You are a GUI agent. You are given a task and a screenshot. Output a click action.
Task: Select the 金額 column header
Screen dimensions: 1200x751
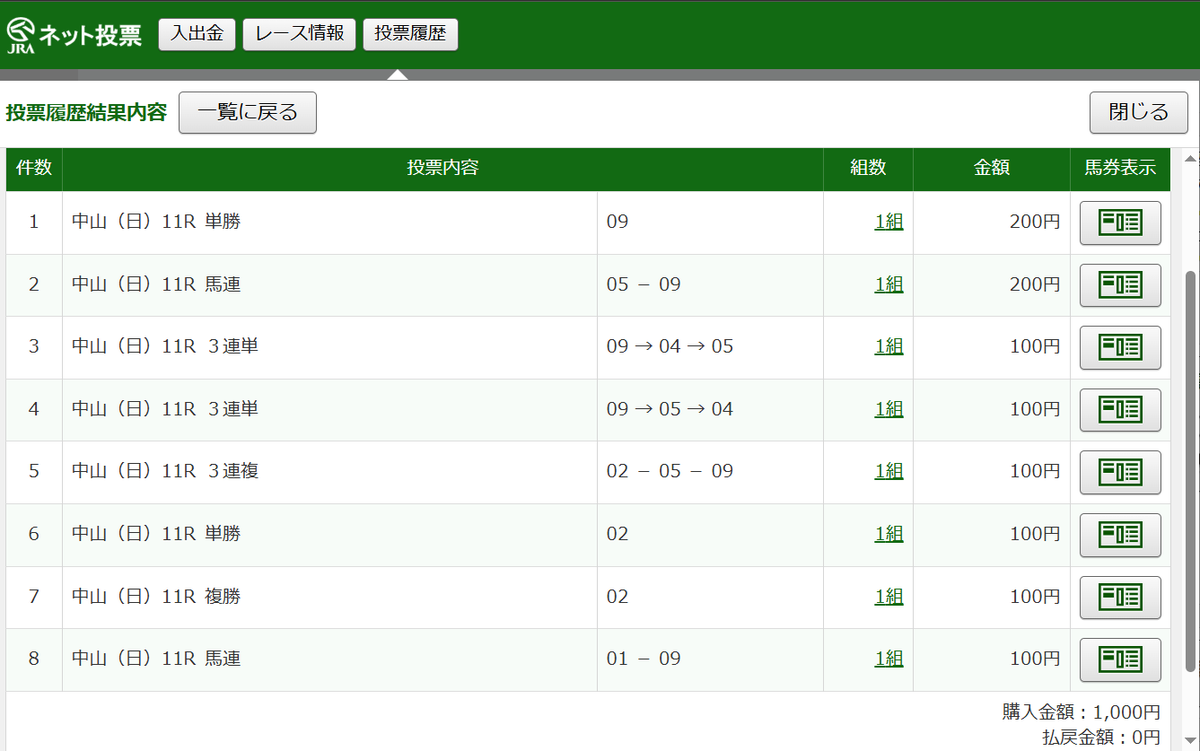[992, 169]
